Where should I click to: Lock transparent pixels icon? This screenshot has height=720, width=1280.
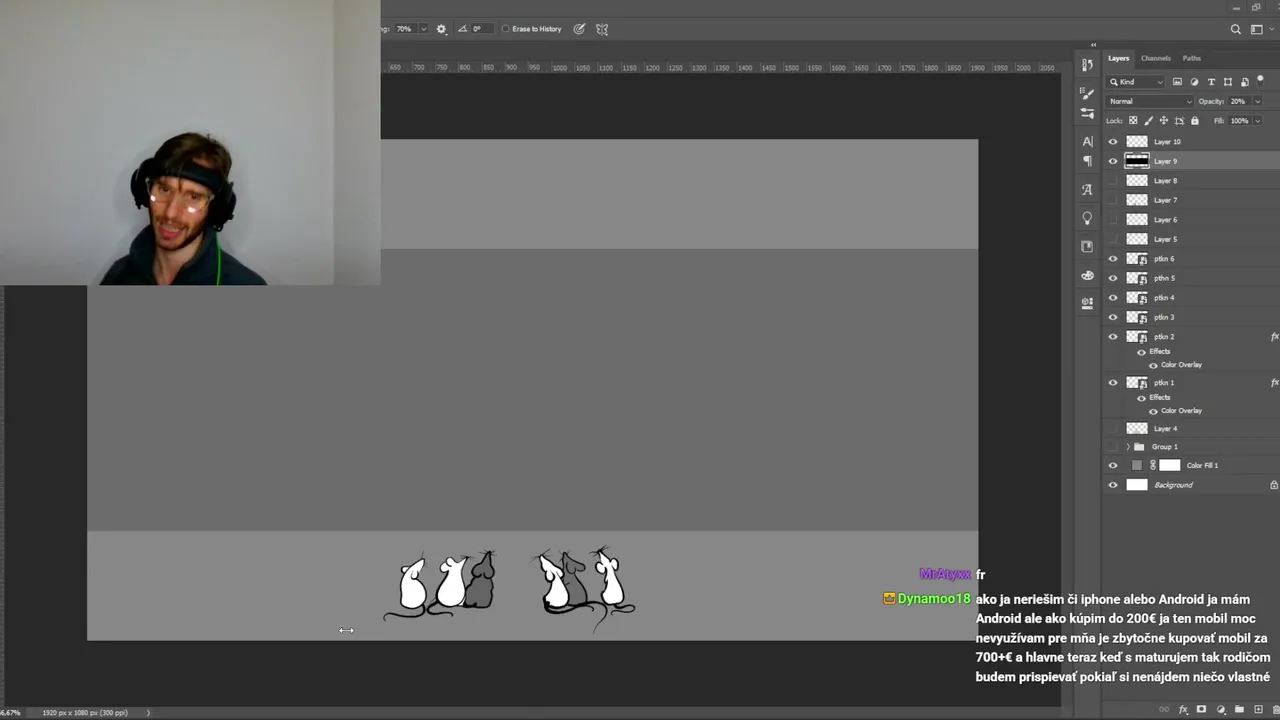click(x=1133, y=121)
